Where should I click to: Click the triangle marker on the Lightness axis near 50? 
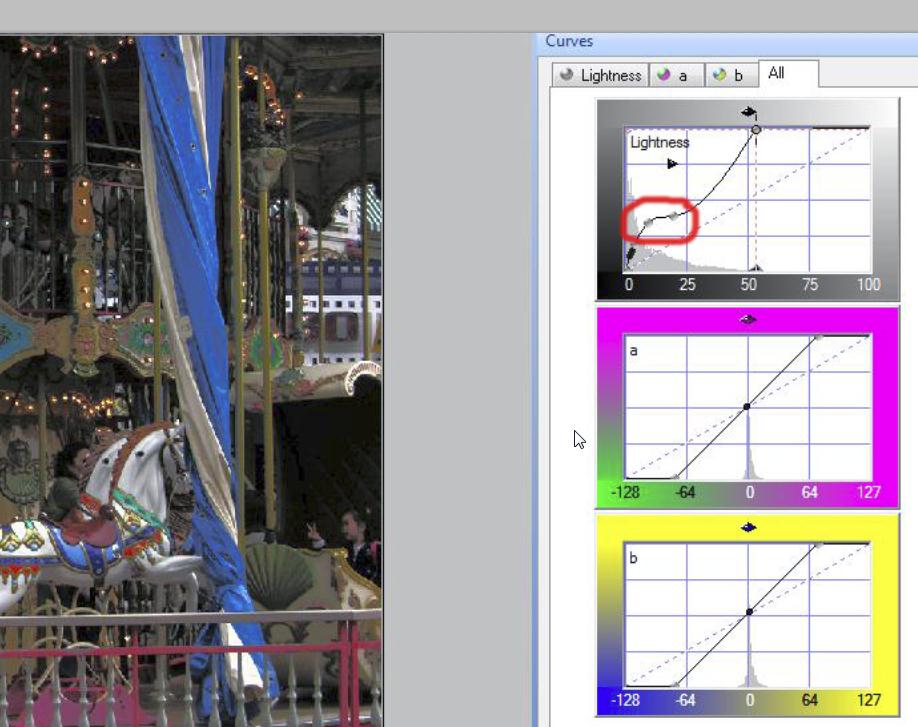tap(756, 268)
